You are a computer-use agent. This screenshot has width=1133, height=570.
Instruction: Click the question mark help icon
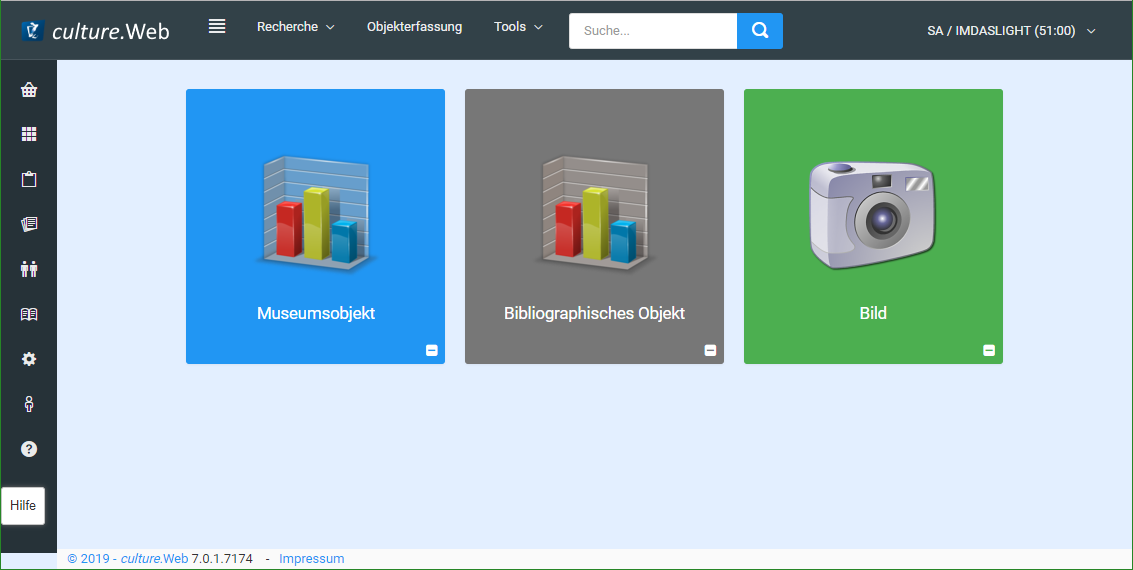click(x=29, y=449)
